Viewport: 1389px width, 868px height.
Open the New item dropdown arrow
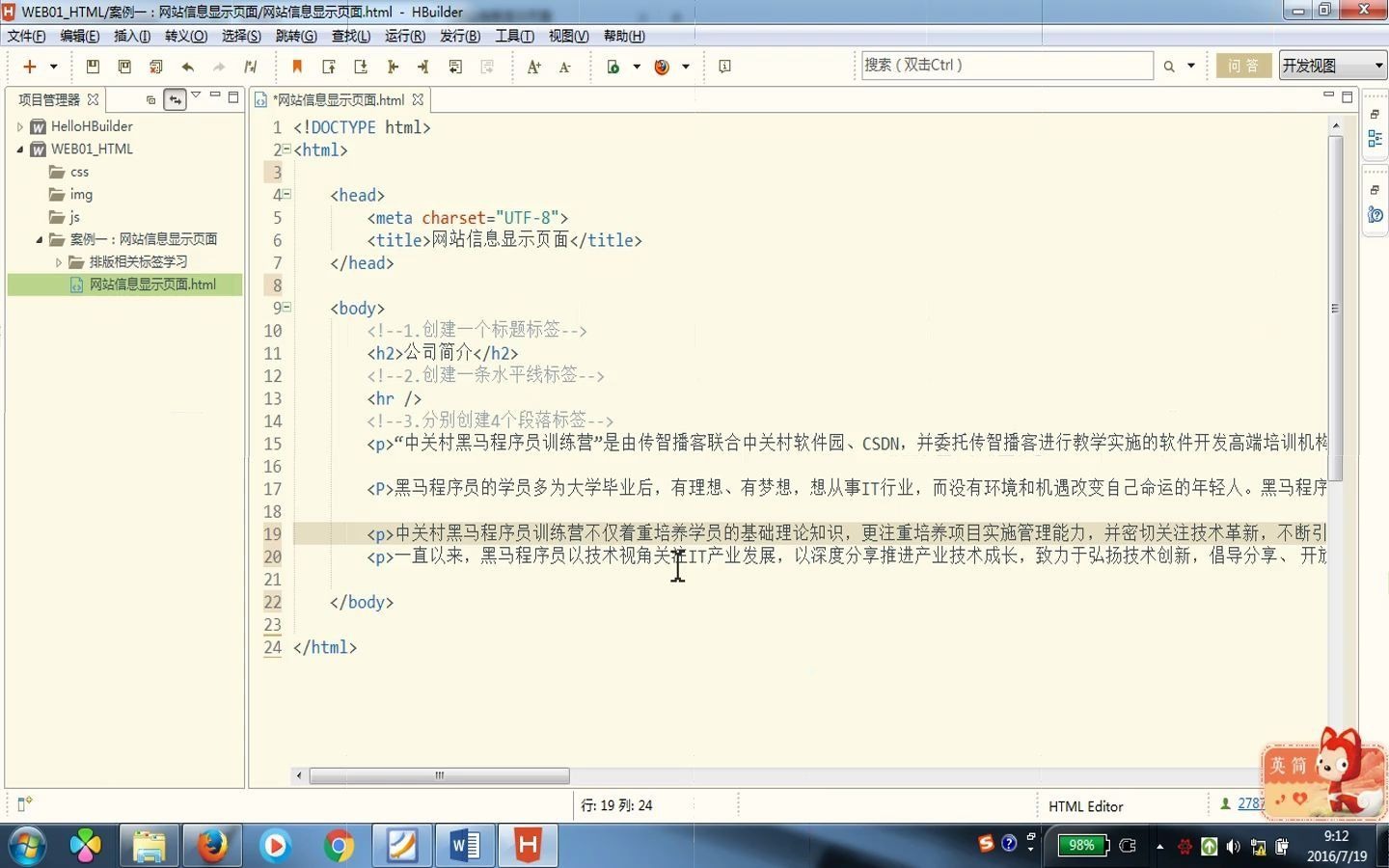(x=54, y=67)
